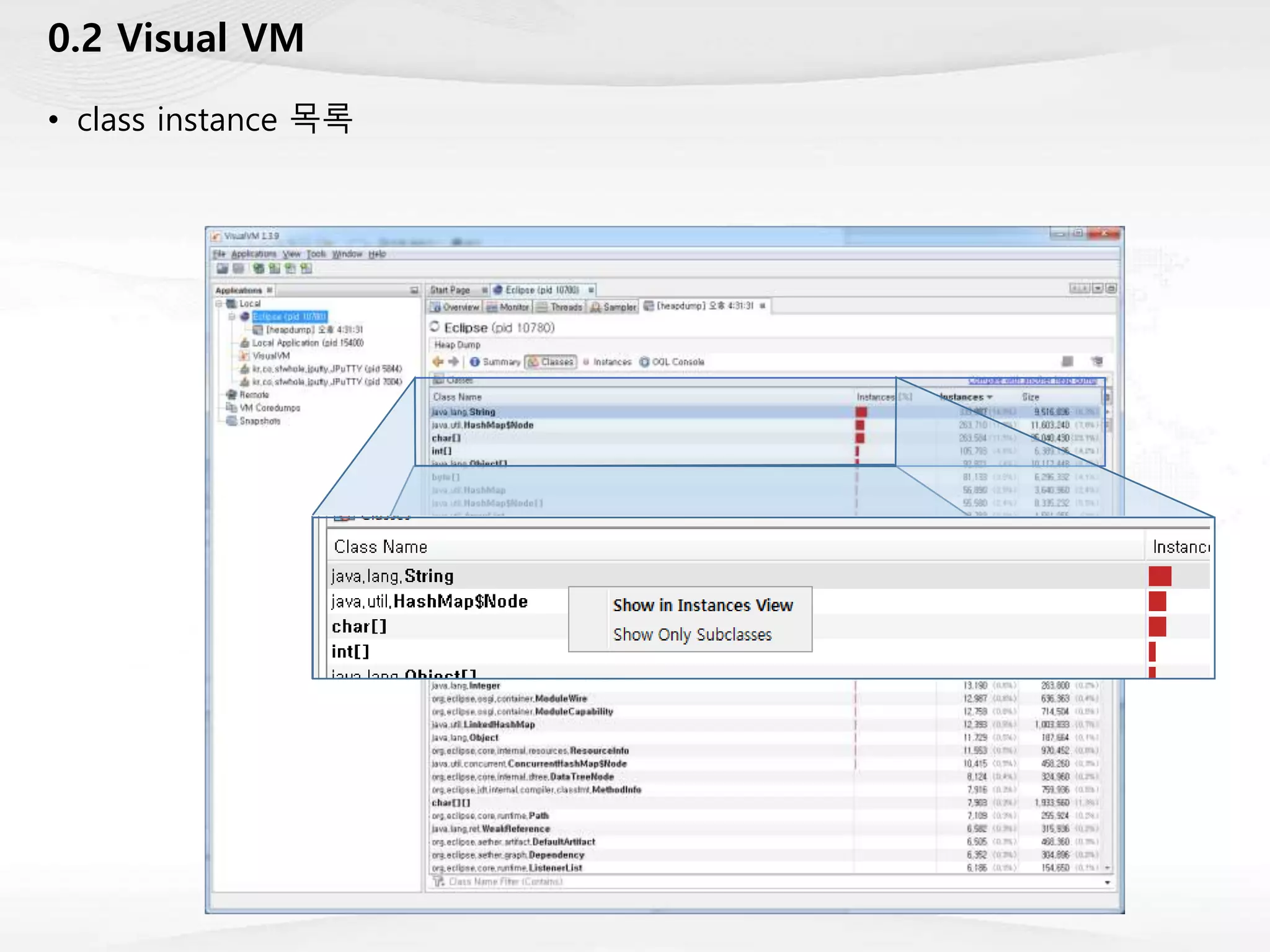
Task: Click Show Only Subclasses menu entry
Action: [692, 635]
